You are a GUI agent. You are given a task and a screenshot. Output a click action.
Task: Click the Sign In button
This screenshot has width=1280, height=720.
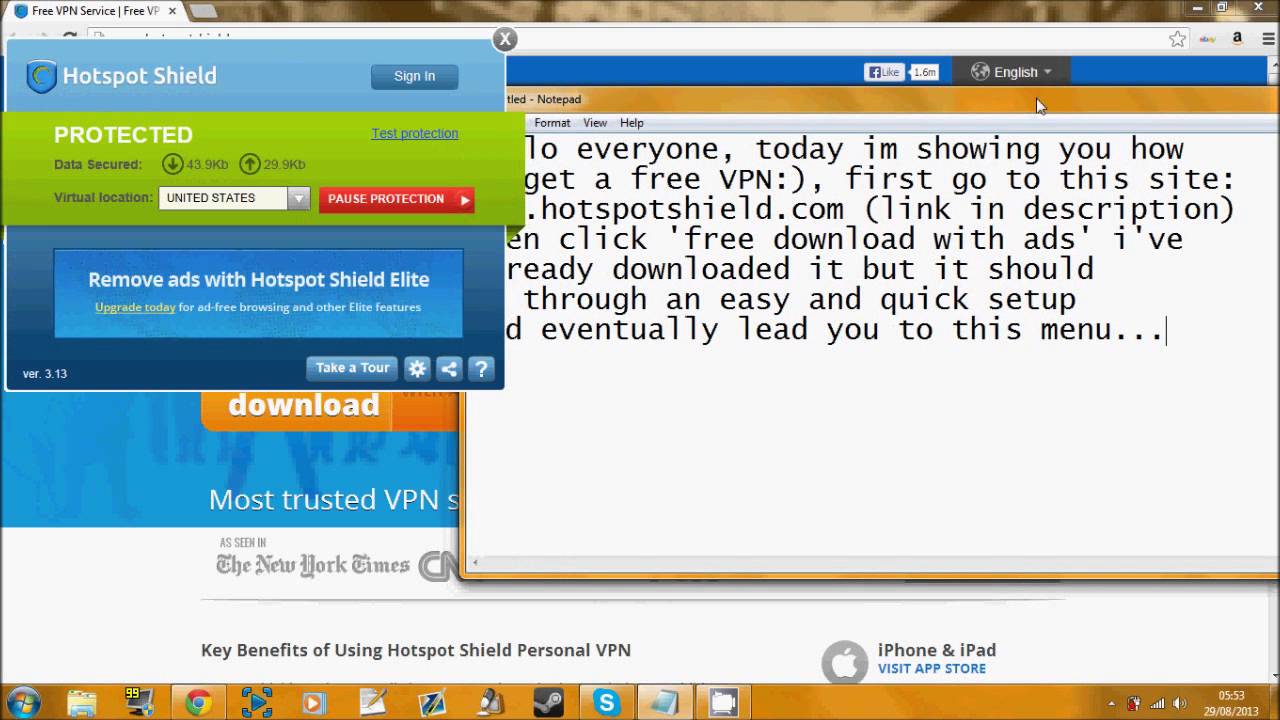tap(414, 76)
